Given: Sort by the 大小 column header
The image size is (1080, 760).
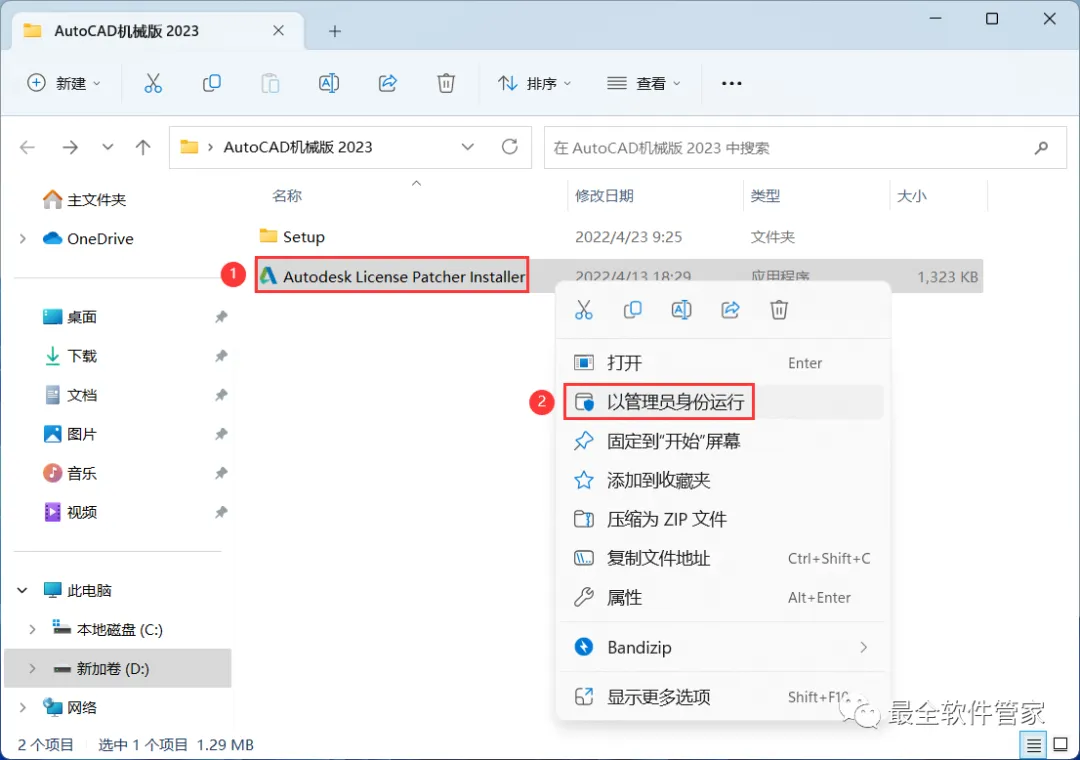Looking at the screenshot, I should (x=911, y=196).
